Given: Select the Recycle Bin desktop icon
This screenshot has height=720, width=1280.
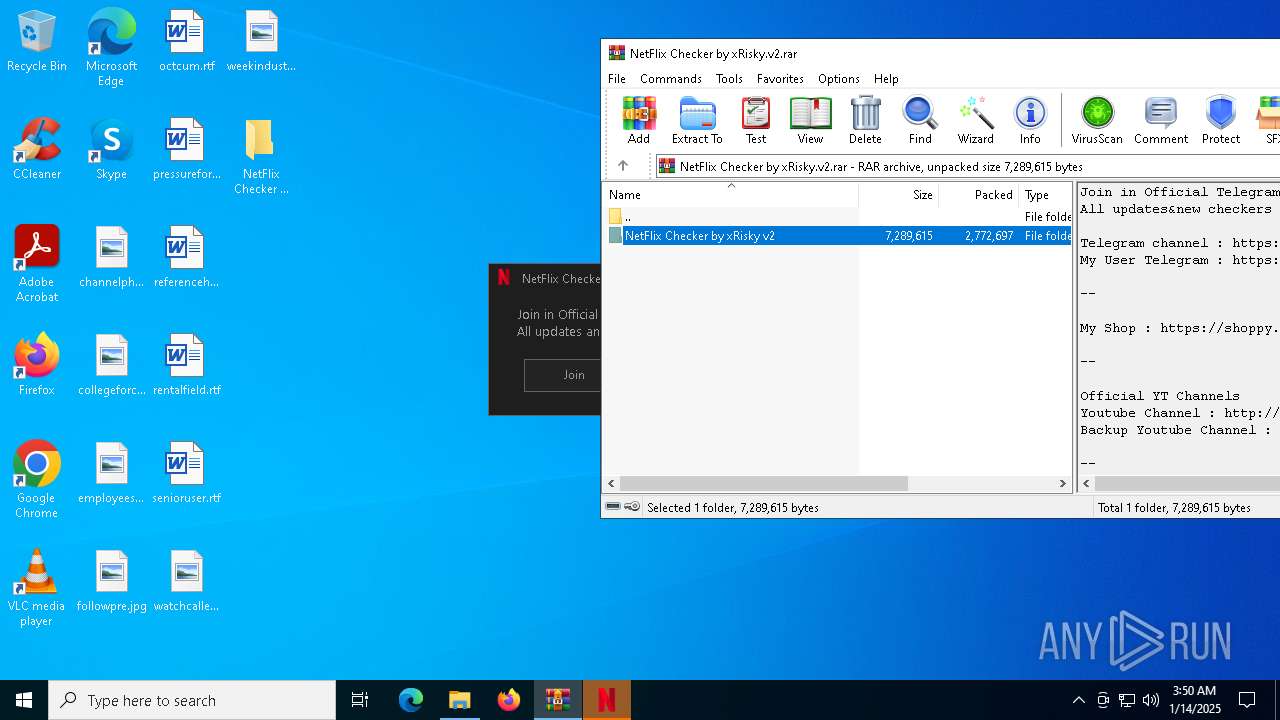Looking at the screenshot, I should 37,42.
